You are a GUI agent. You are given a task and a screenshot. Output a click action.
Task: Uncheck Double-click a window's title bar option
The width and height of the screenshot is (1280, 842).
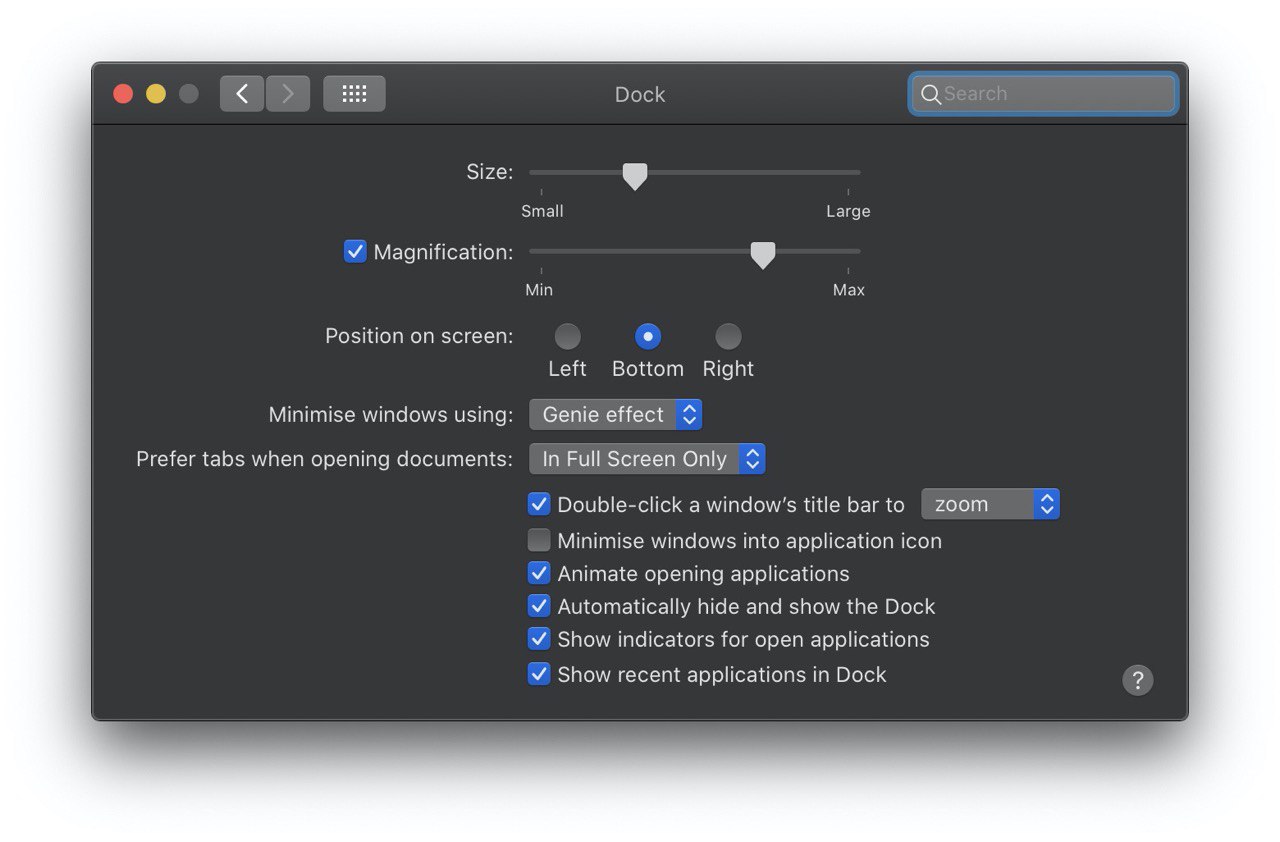pos(539,504)
